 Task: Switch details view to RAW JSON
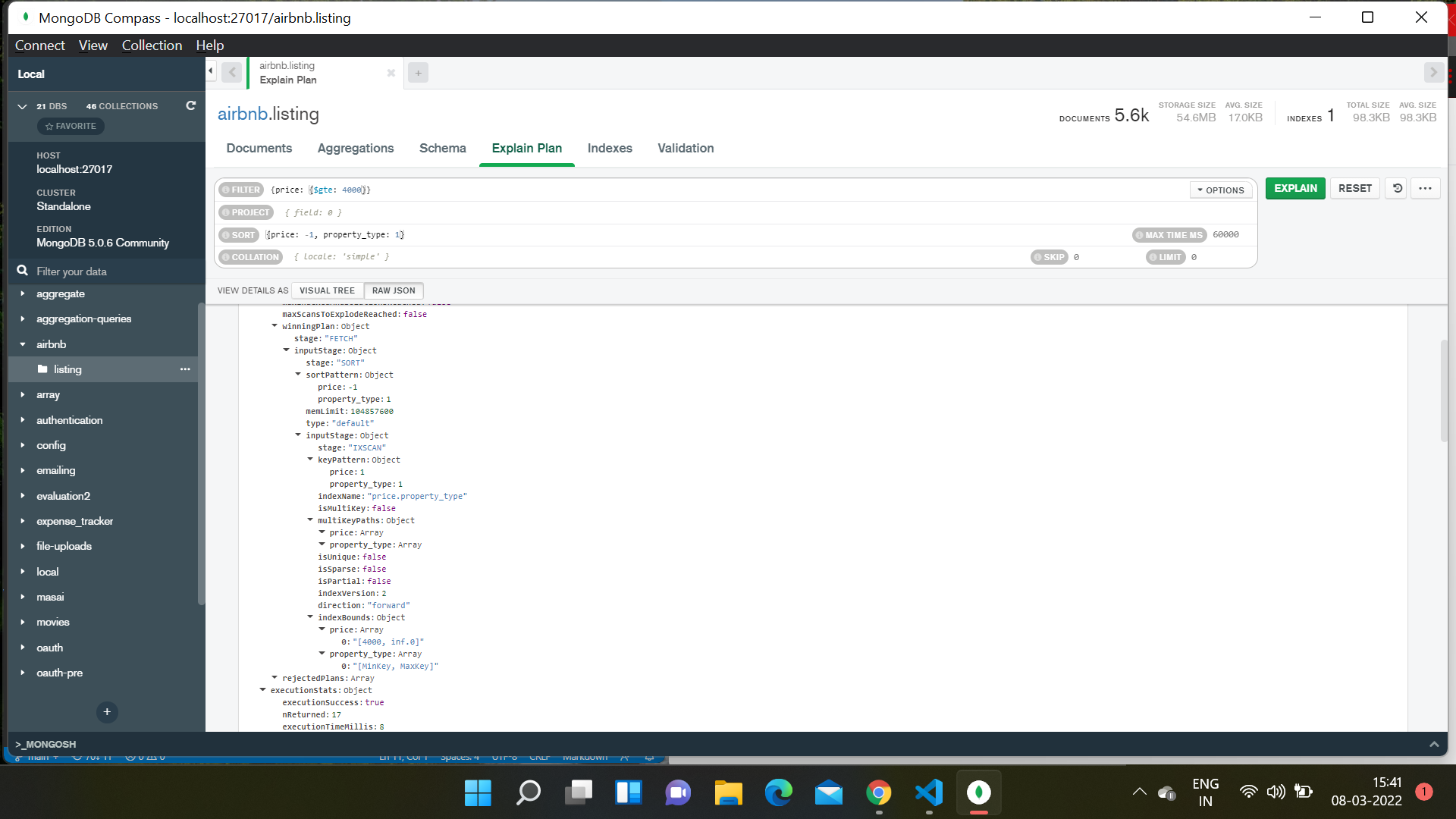click(x=394, y=290)
